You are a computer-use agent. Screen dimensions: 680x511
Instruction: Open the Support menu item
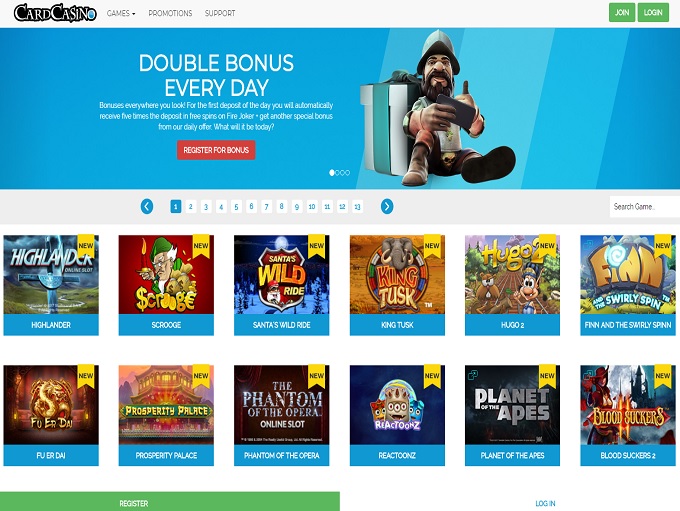pos(220,13)
